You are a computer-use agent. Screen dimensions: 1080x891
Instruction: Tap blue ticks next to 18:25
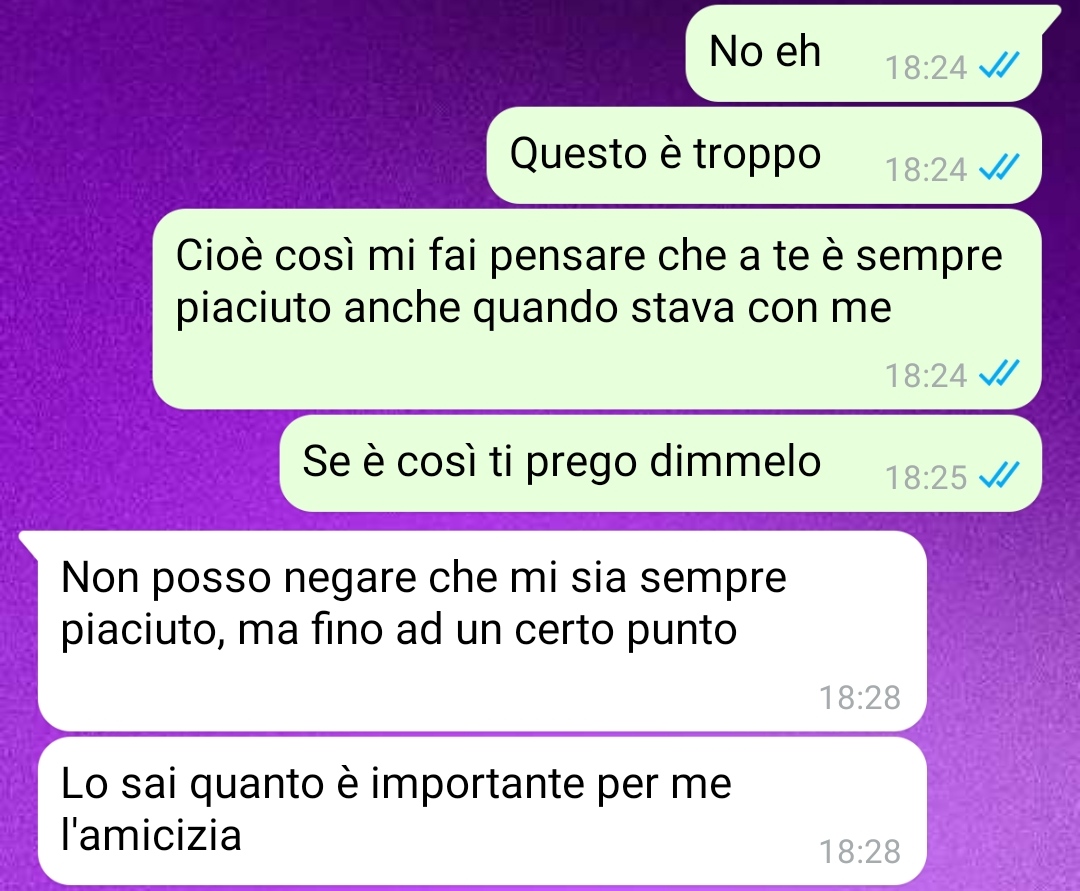click(999, 476)
